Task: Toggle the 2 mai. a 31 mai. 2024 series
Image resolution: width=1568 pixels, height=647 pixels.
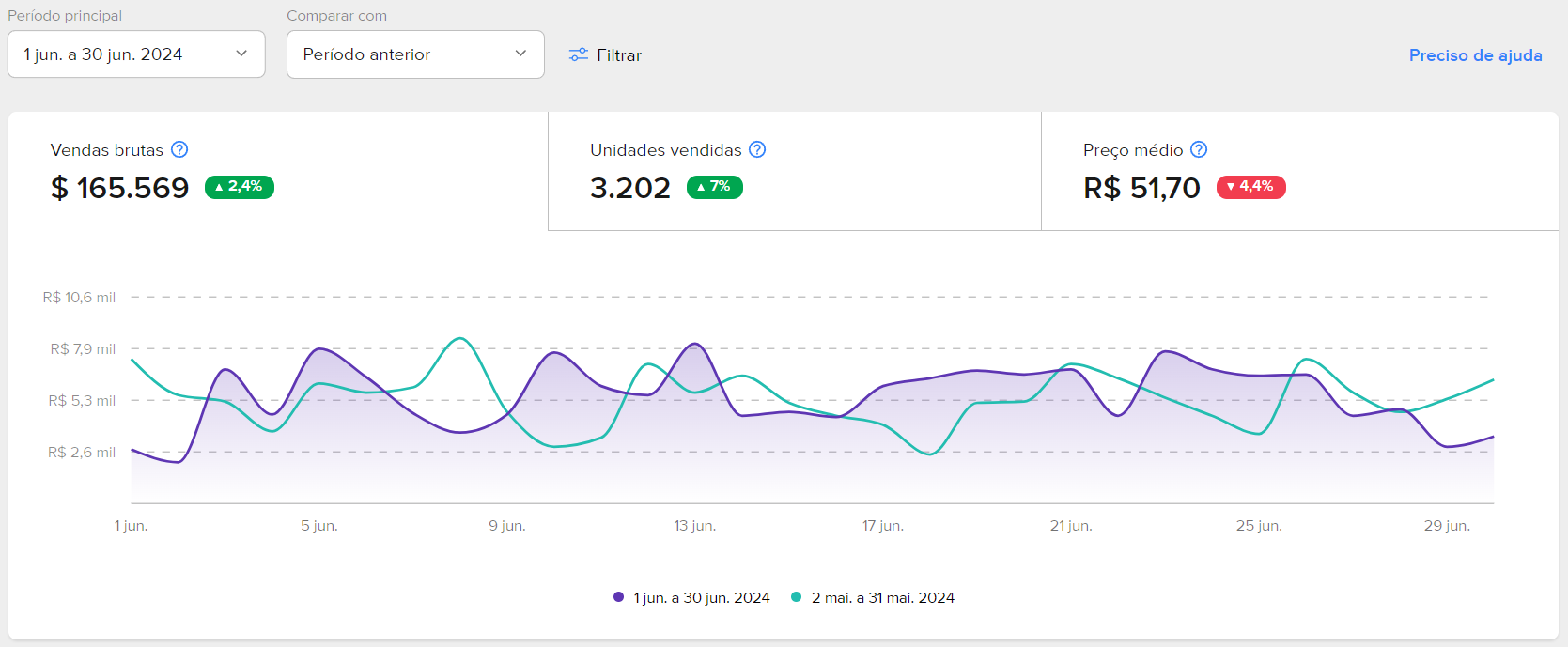Action: click(x=873, y=597)
